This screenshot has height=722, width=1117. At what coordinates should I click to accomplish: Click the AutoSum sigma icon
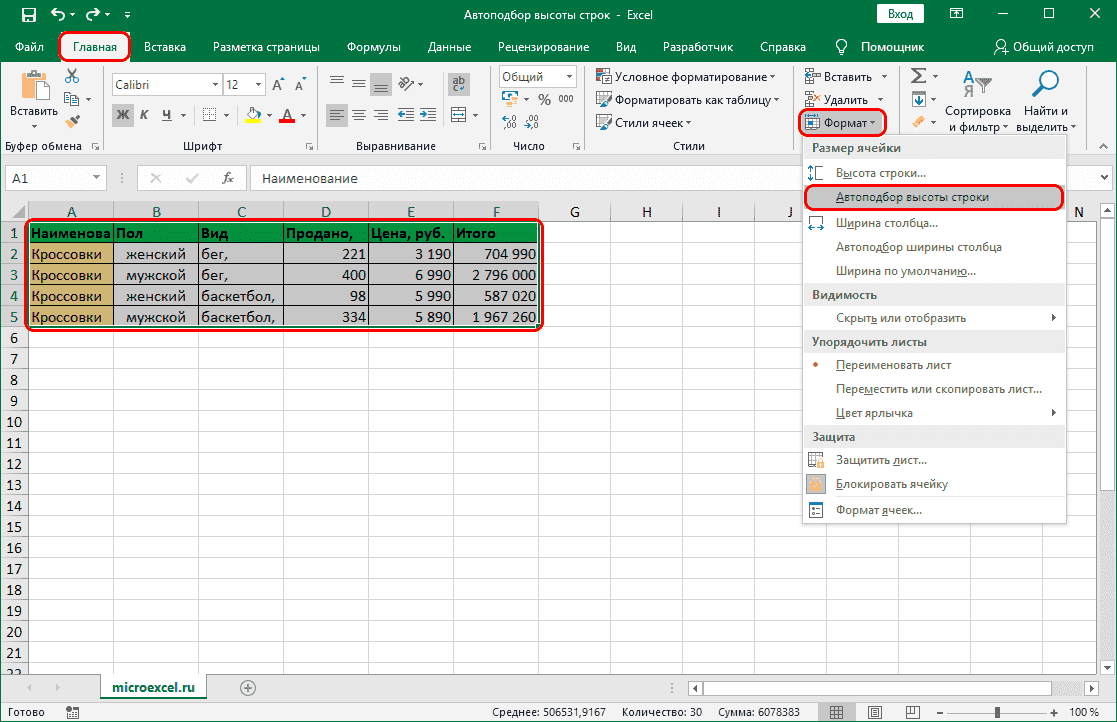pos(918,76)
